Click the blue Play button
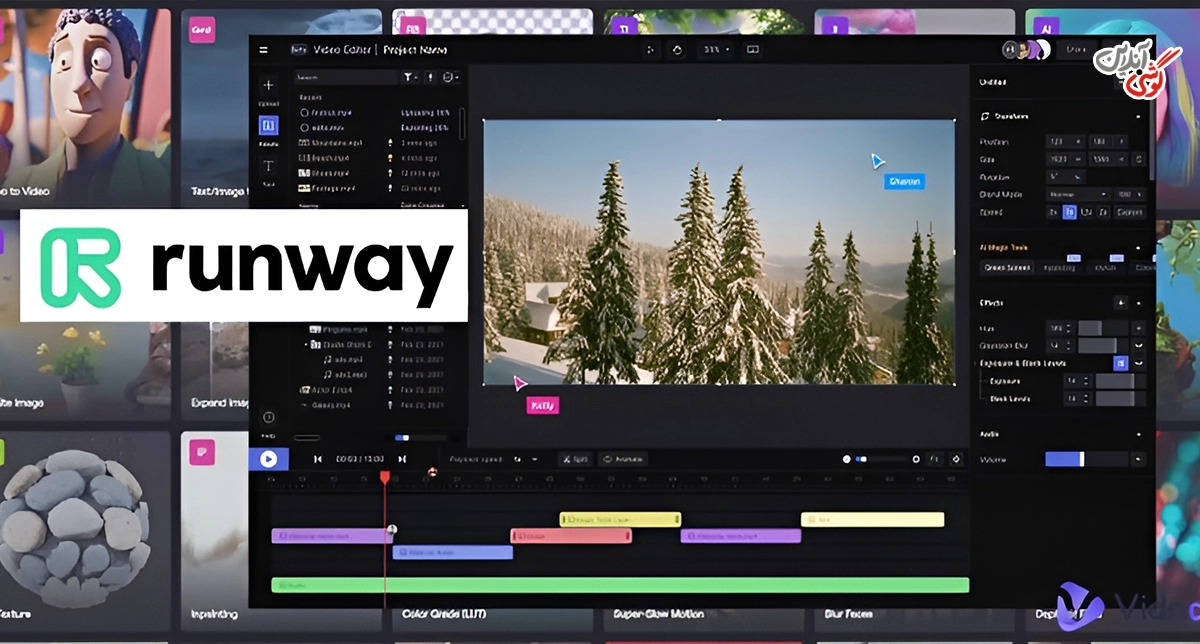The width and height of the screenshot is (1200, 644). pyautogui.click(x=268, y=459)
